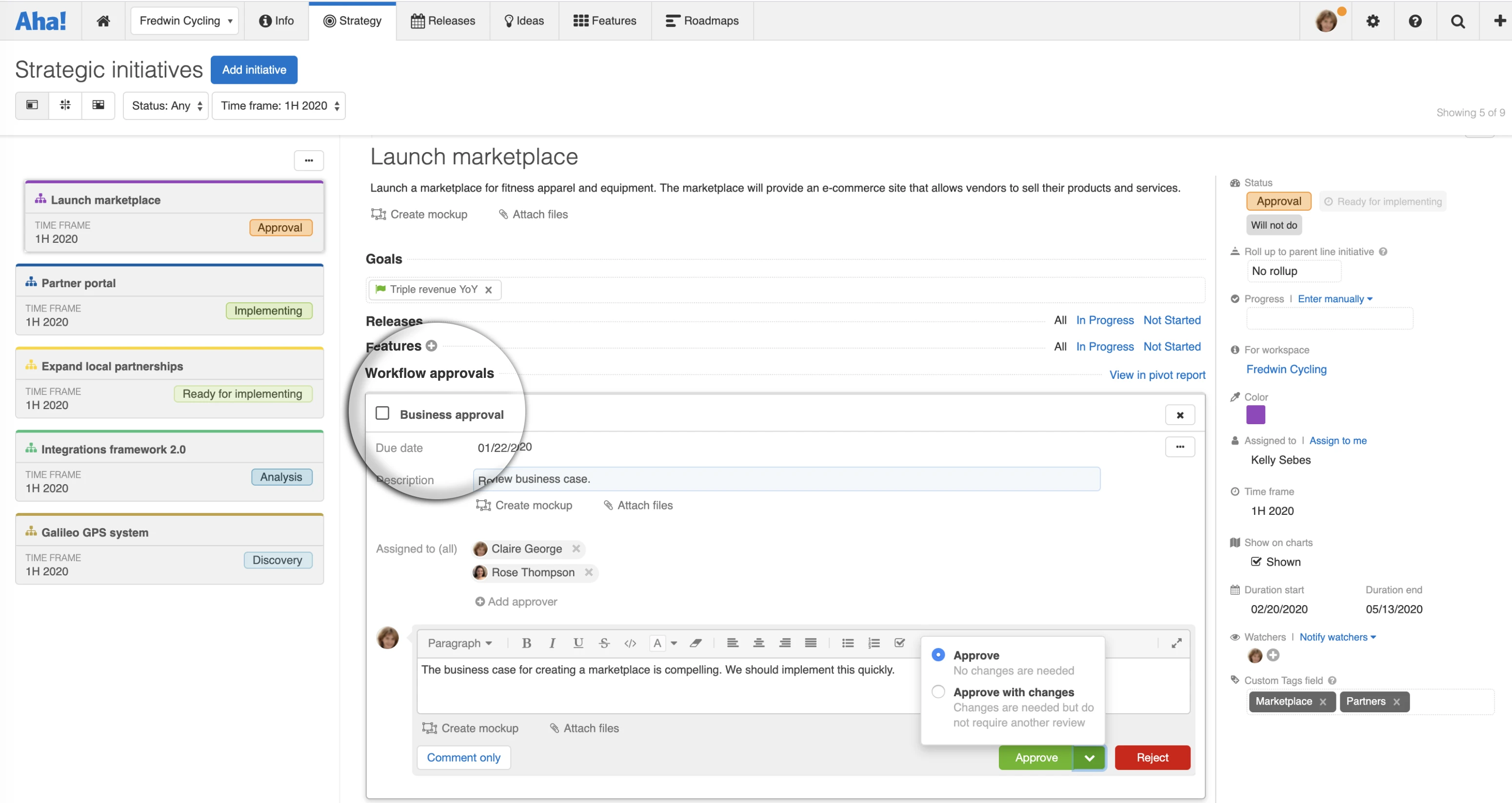This screenshot has width=1512, height=803.
Task: Click the Add initiative button
Action: point(254,70)
